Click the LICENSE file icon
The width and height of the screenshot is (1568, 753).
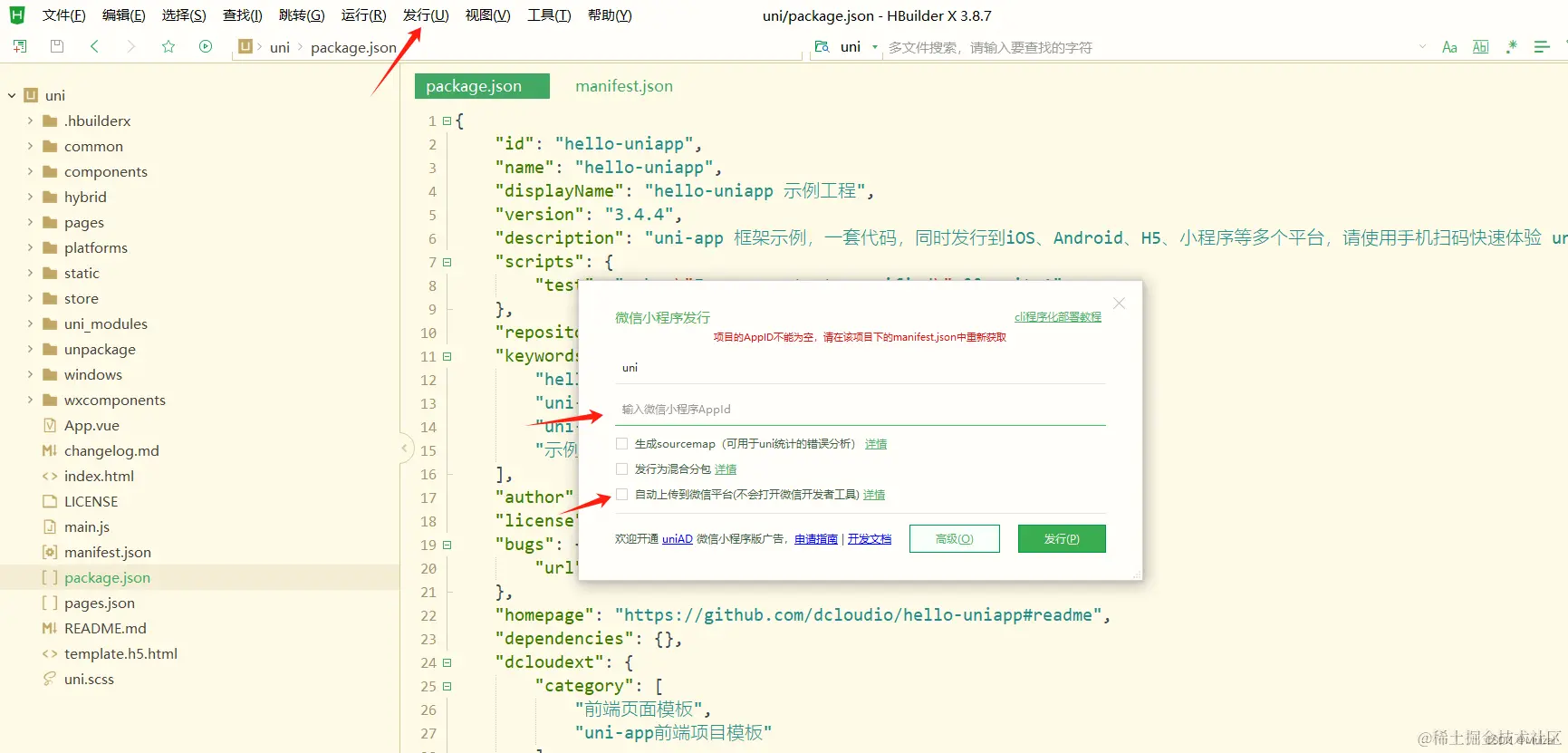pyautogui.click(x=50, y=501)
